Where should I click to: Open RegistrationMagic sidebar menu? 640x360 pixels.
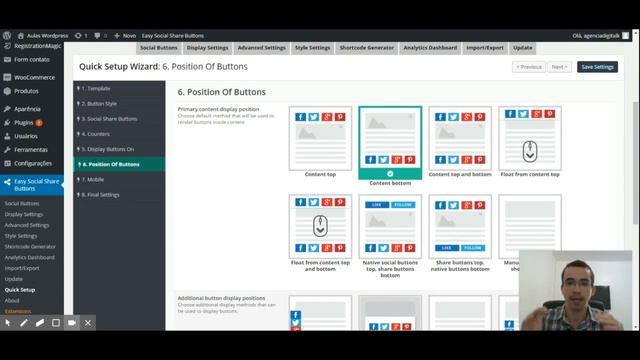32,46
